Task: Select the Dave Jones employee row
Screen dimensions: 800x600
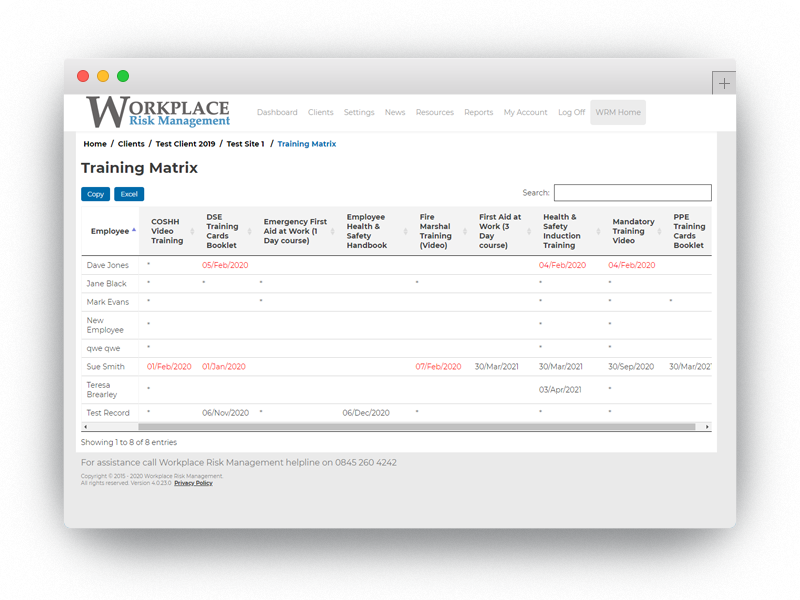Action: [x=396, y=265]
